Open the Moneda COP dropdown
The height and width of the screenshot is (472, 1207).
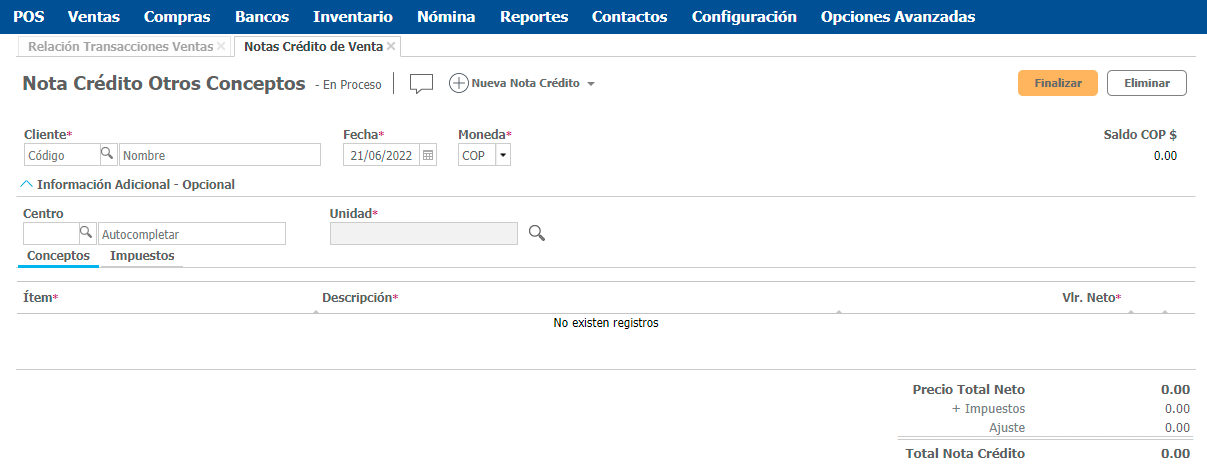[502, 155]
